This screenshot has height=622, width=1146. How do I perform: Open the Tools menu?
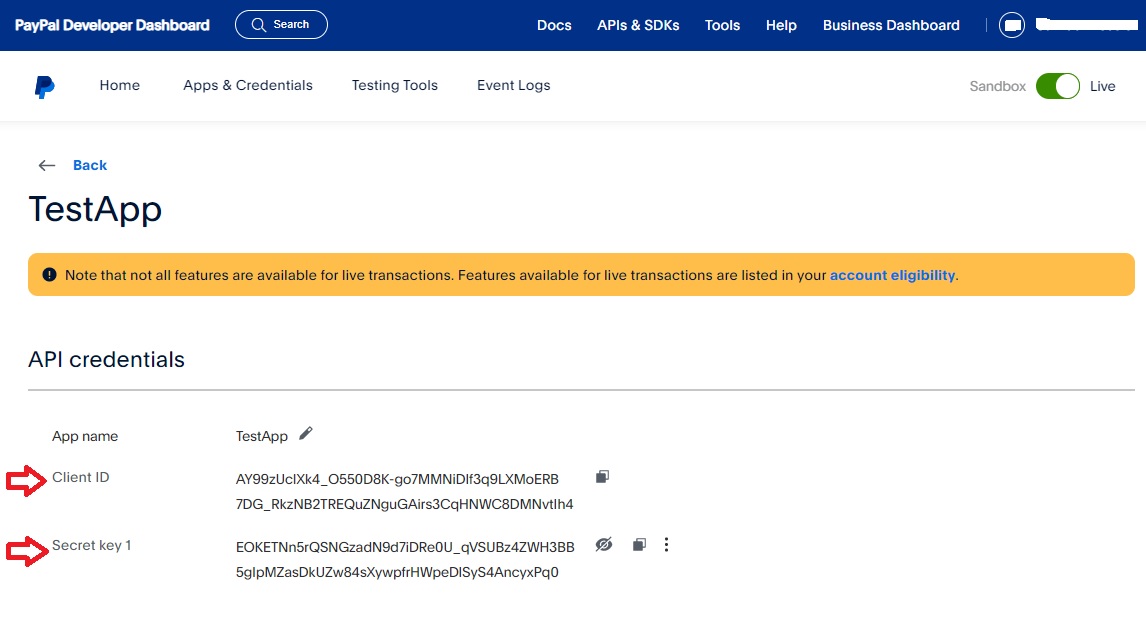722,26
